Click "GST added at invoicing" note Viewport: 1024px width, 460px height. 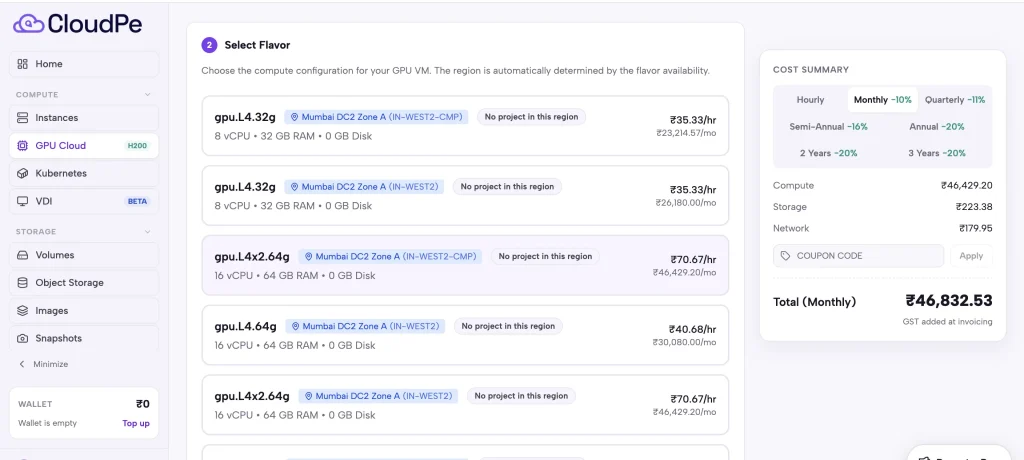948,321
